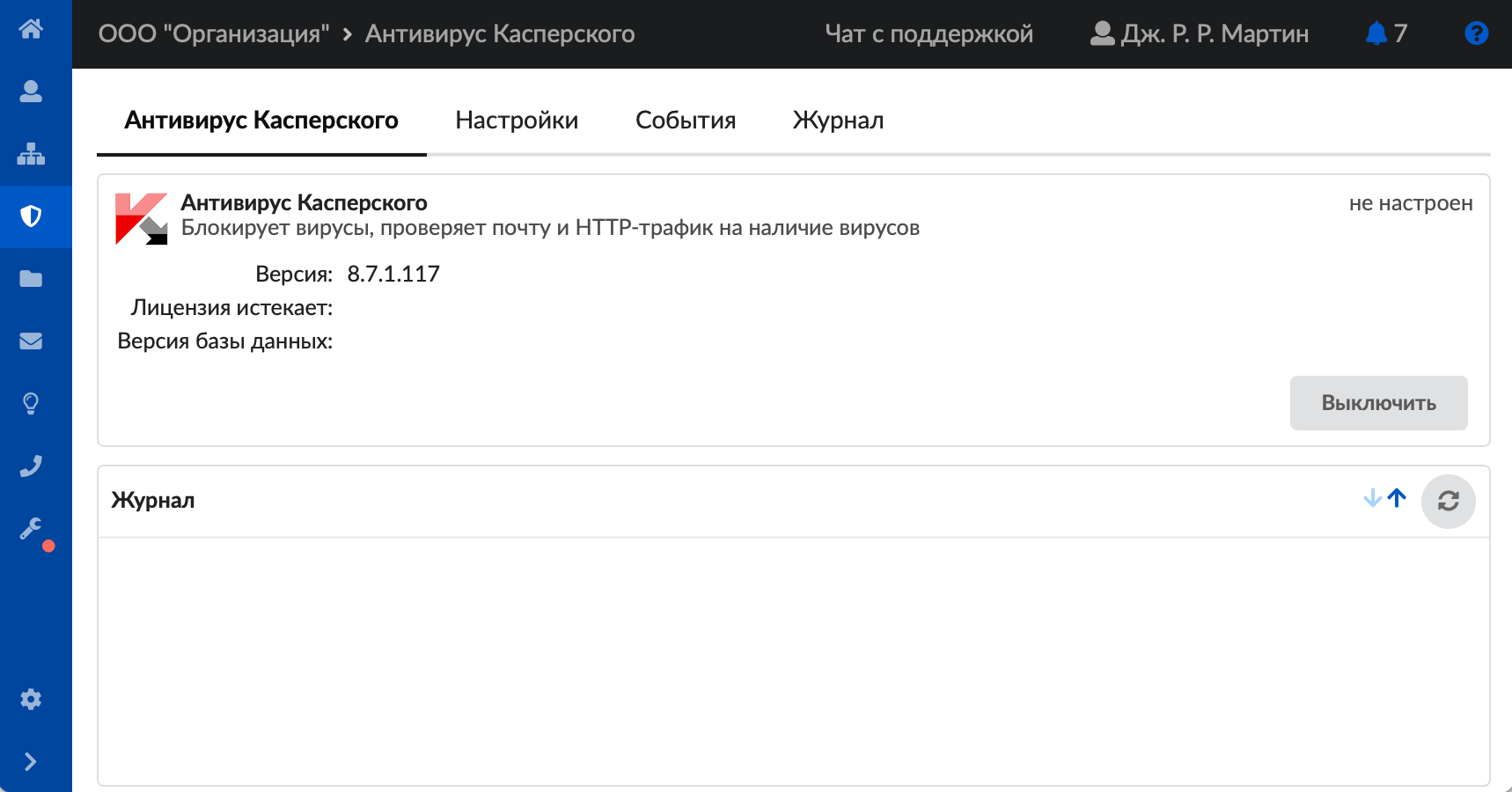
Task: Open the wrench maintenance icon with red dot
Action: click(x=31, y=529)
